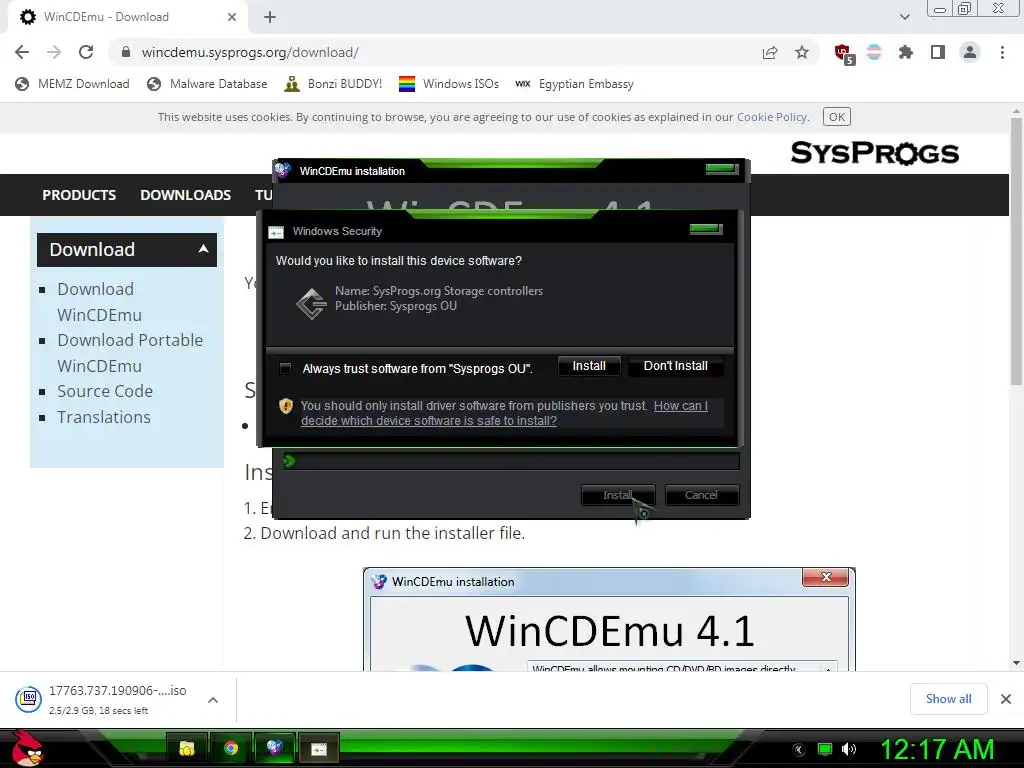Image resolution: width=1024 pixels, height=768 pixels.
Task: Click Don't Install in Windows Security dialog
Action: 675,366
